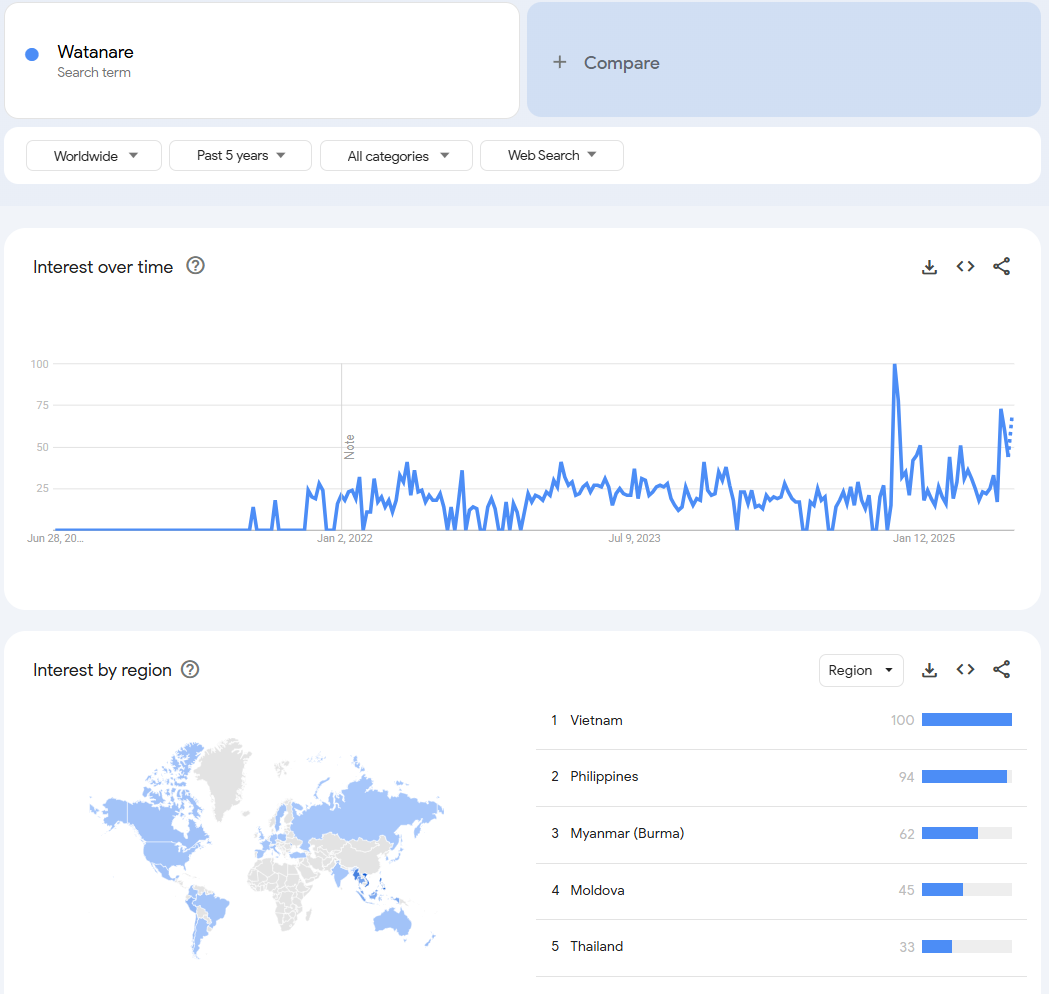Click the blue dot beside Watanare

(x=31, y=54)
